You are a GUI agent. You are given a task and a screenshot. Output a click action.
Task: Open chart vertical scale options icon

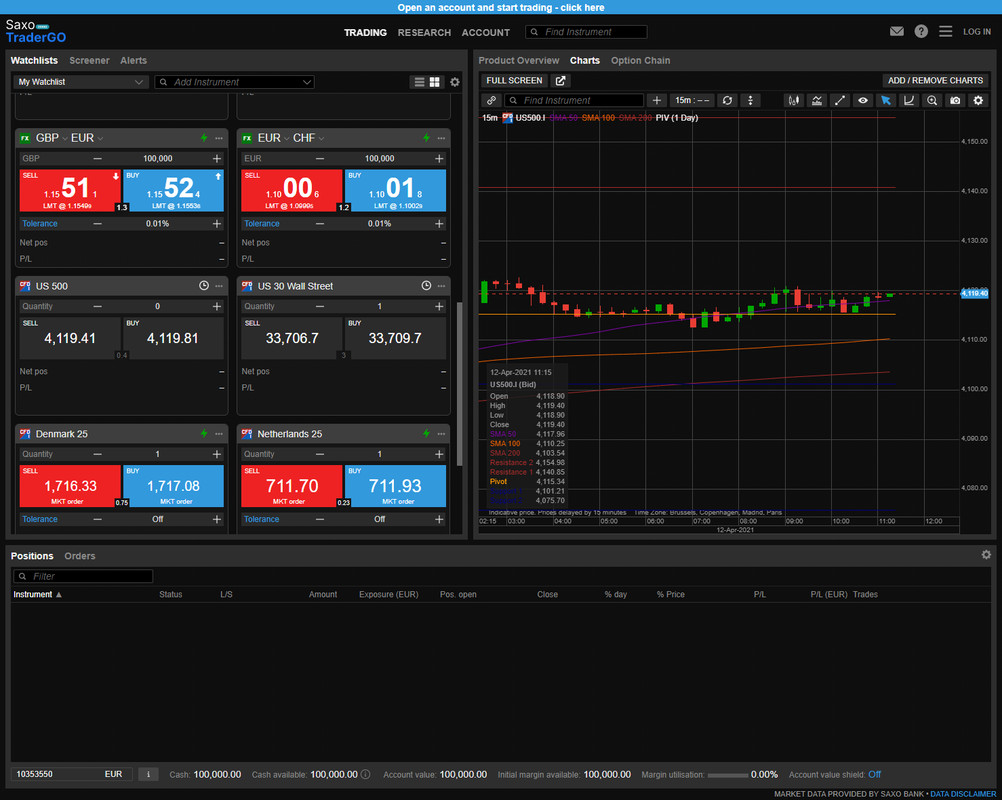coord(750,100)
